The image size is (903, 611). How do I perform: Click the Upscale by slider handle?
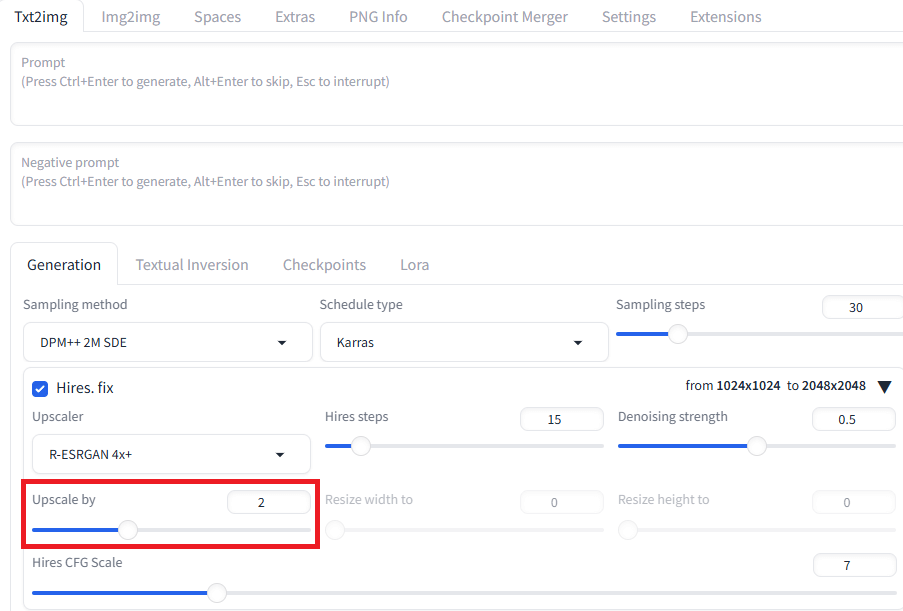pos(128,530)
